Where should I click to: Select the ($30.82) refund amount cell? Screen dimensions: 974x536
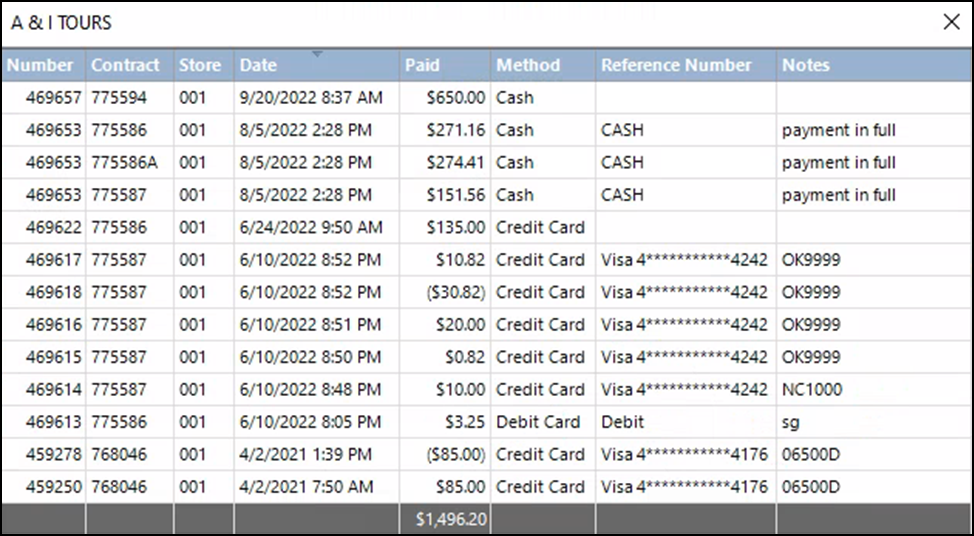451,292
